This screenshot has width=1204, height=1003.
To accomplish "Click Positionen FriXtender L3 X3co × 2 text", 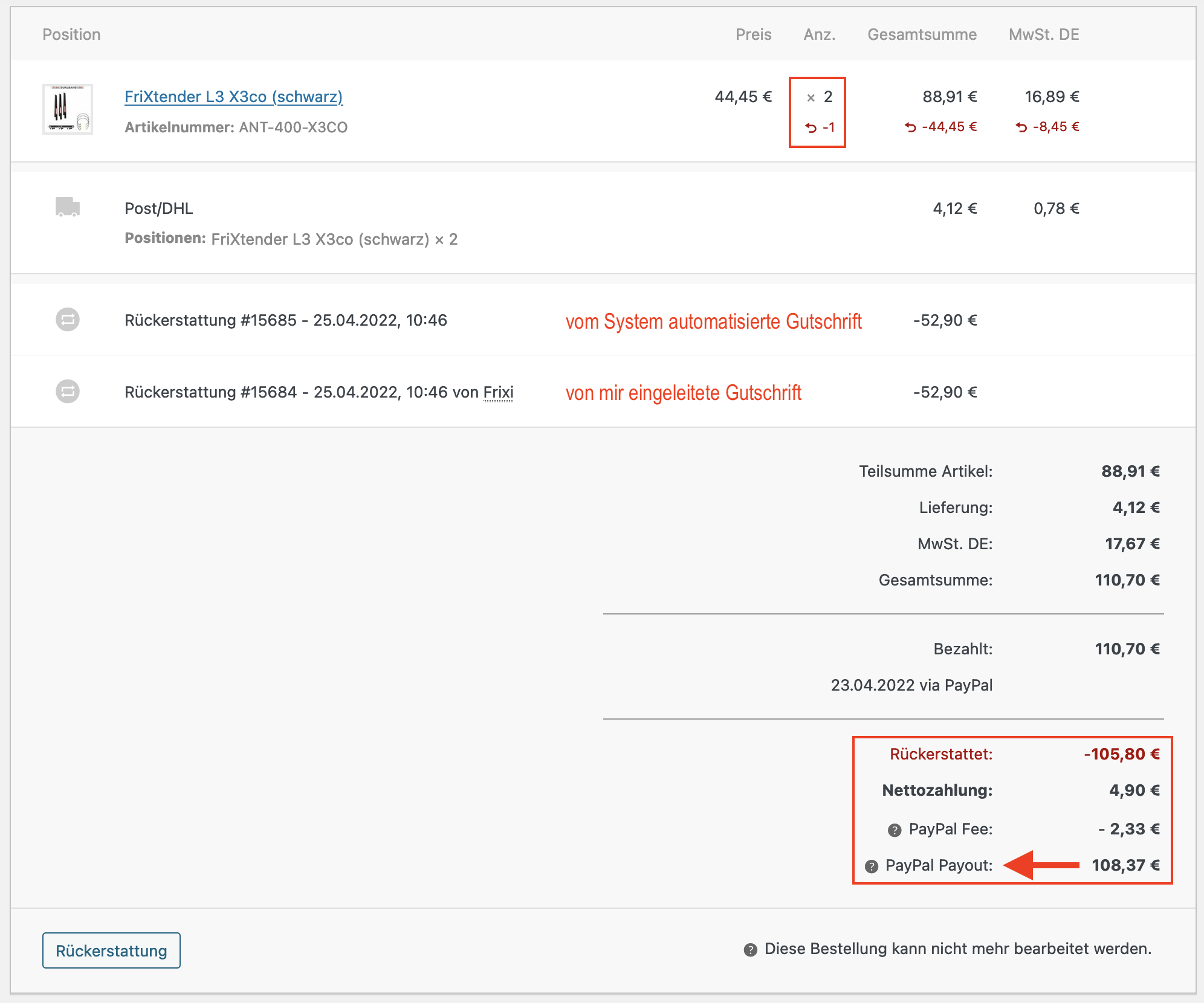I will (291, 239).
